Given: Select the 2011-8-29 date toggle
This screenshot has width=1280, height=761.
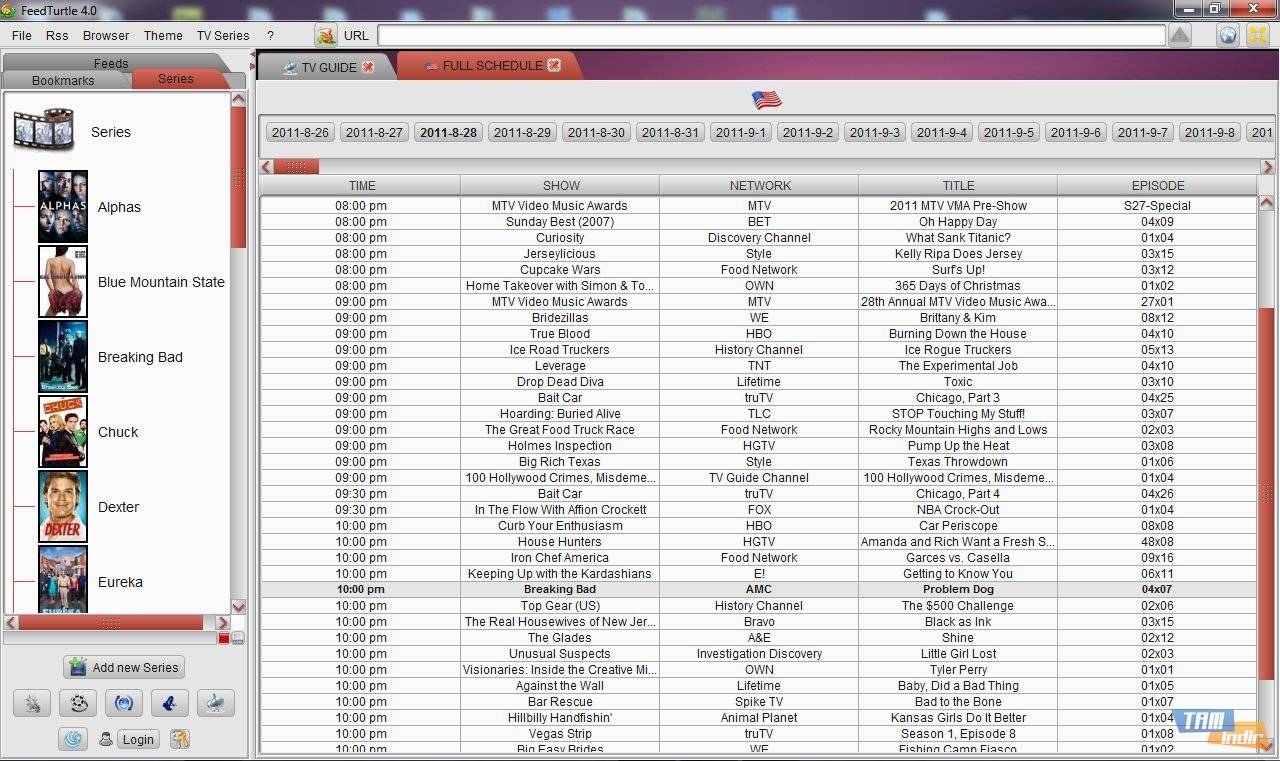Looking at the screenshot, I should click(522, 132).
